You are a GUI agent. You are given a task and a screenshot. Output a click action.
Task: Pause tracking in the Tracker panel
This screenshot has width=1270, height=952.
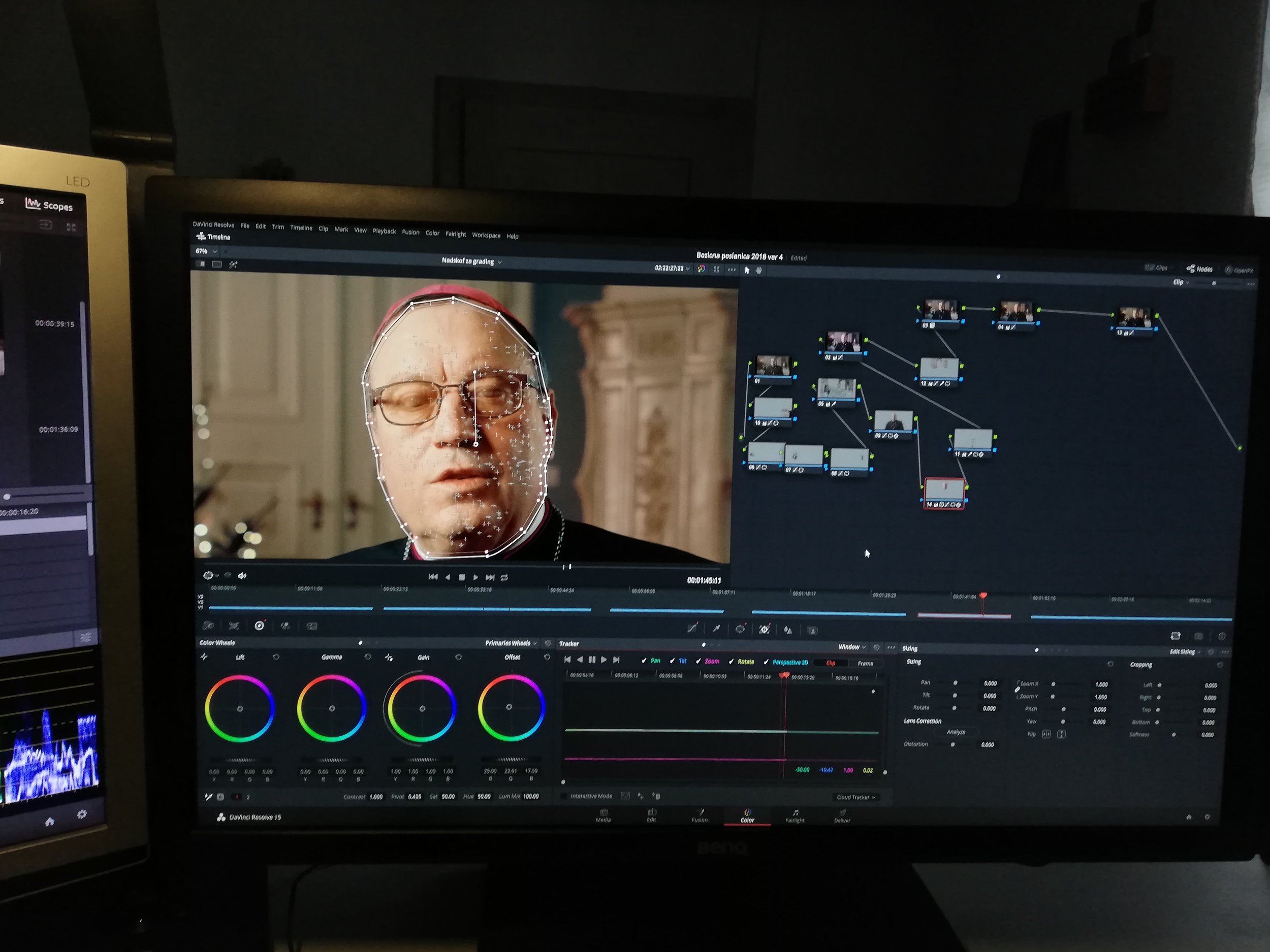click(x=592, y=660)
